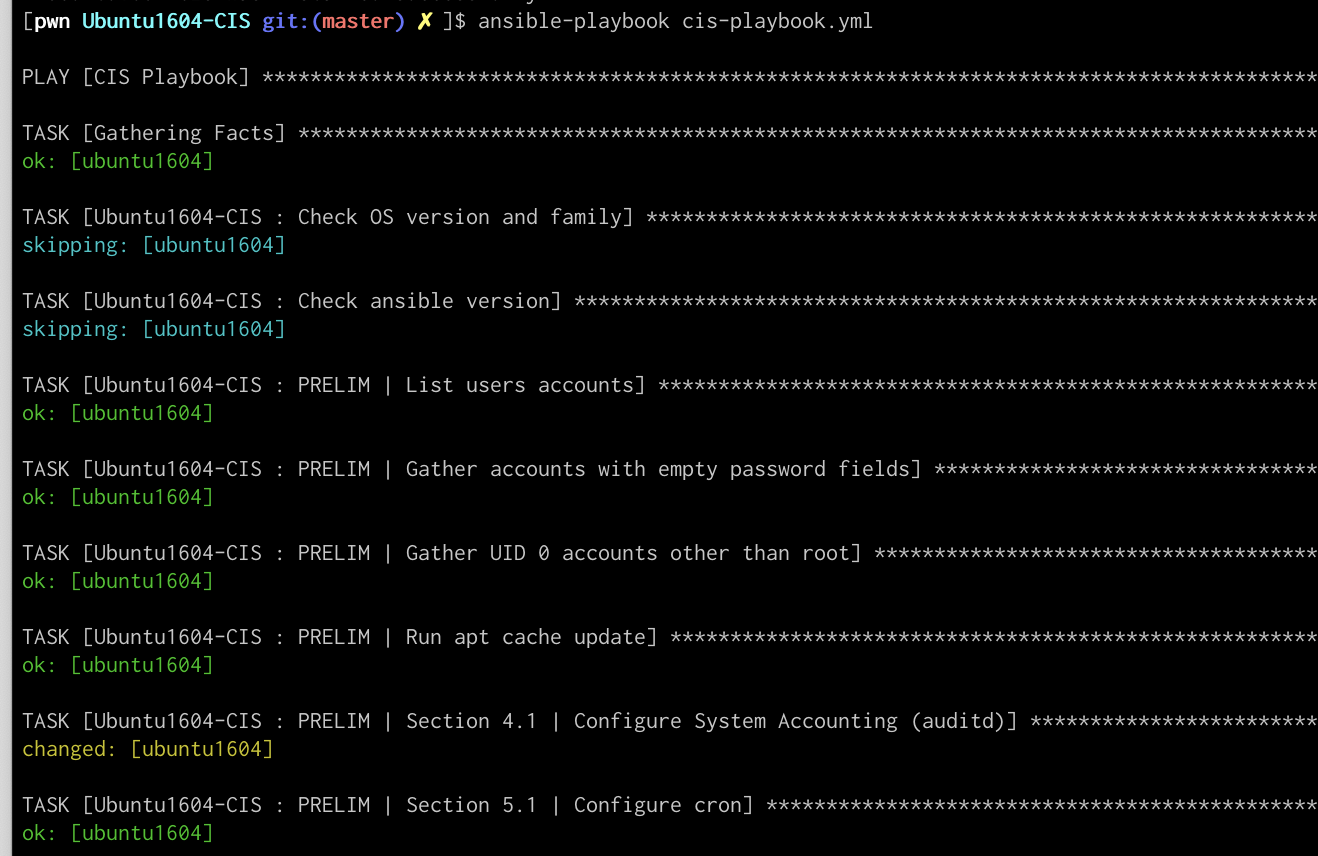
Task: Click ok result under Gathering Facts
Action: tap(117, 161)
